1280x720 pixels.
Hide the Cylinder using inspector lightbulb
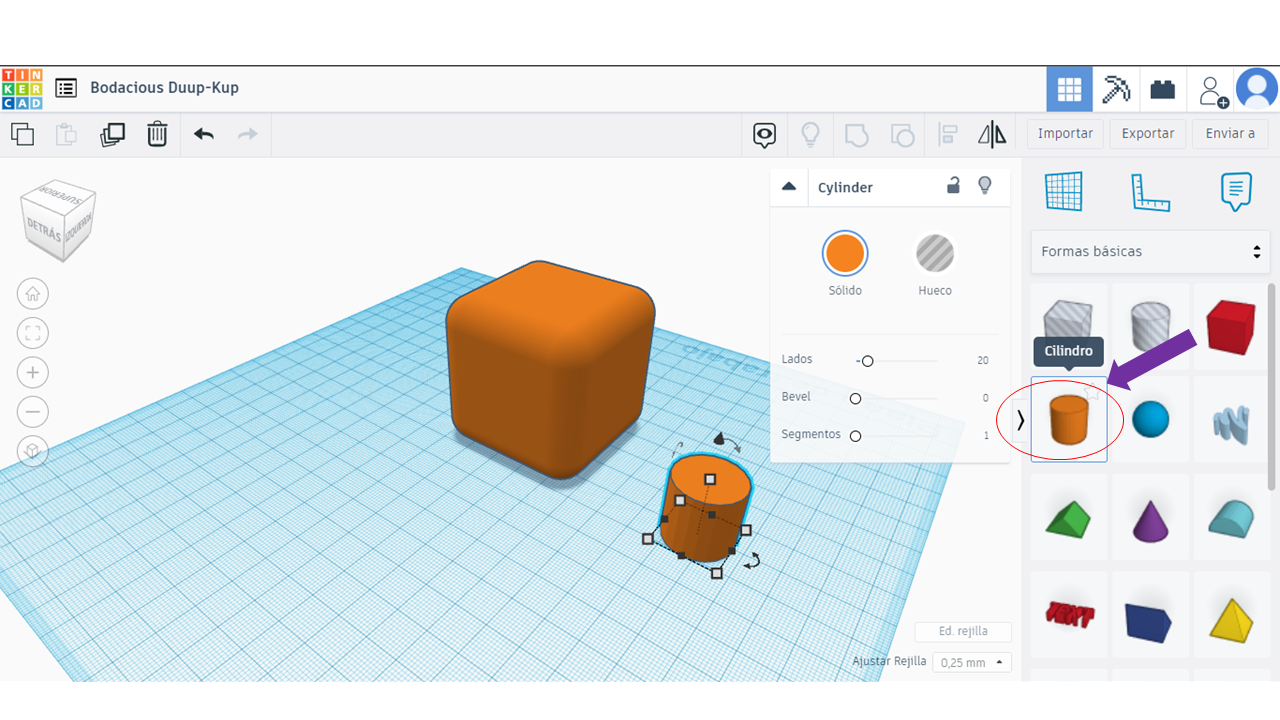click(985, 186)
